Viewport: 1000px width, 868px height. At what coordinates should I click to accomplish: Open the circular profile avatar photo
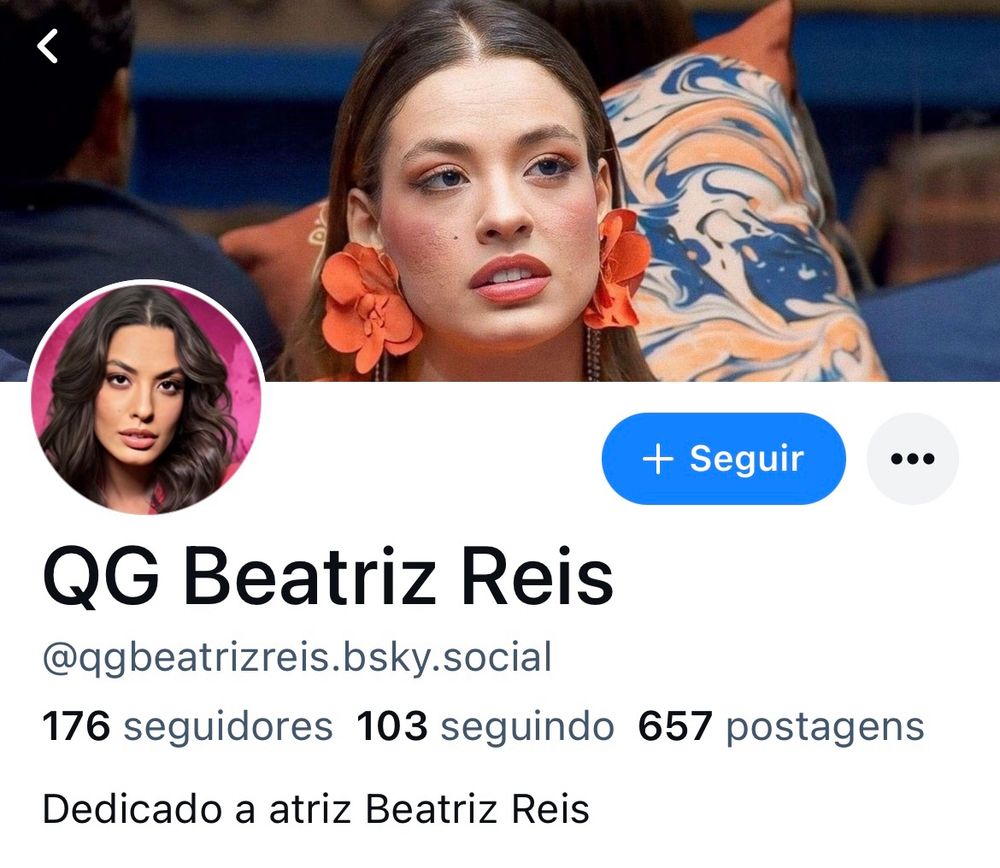[x=147, y=399]
